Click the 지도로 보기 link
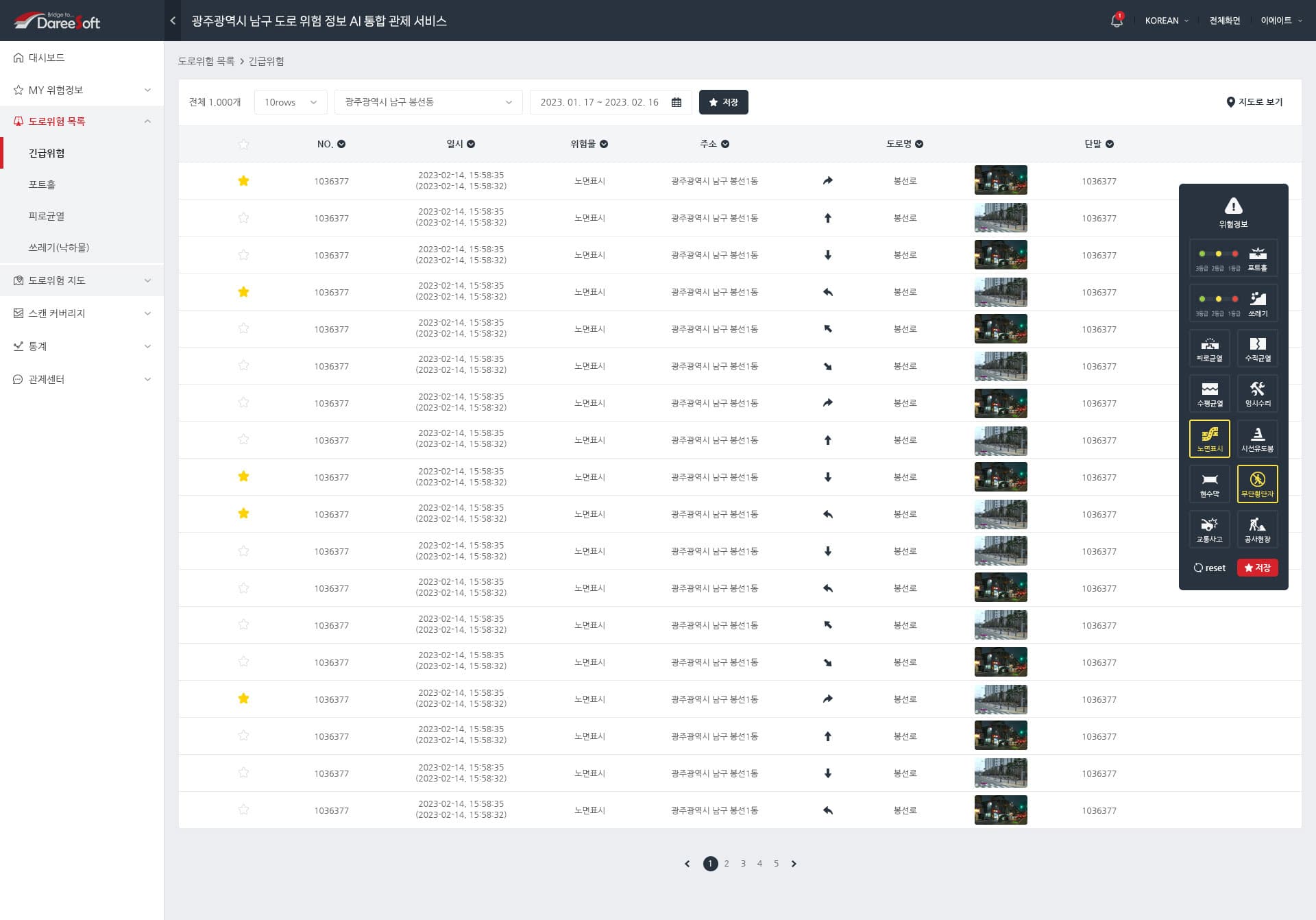This screenshot has height=920, width=1316. click(1254, 102)
